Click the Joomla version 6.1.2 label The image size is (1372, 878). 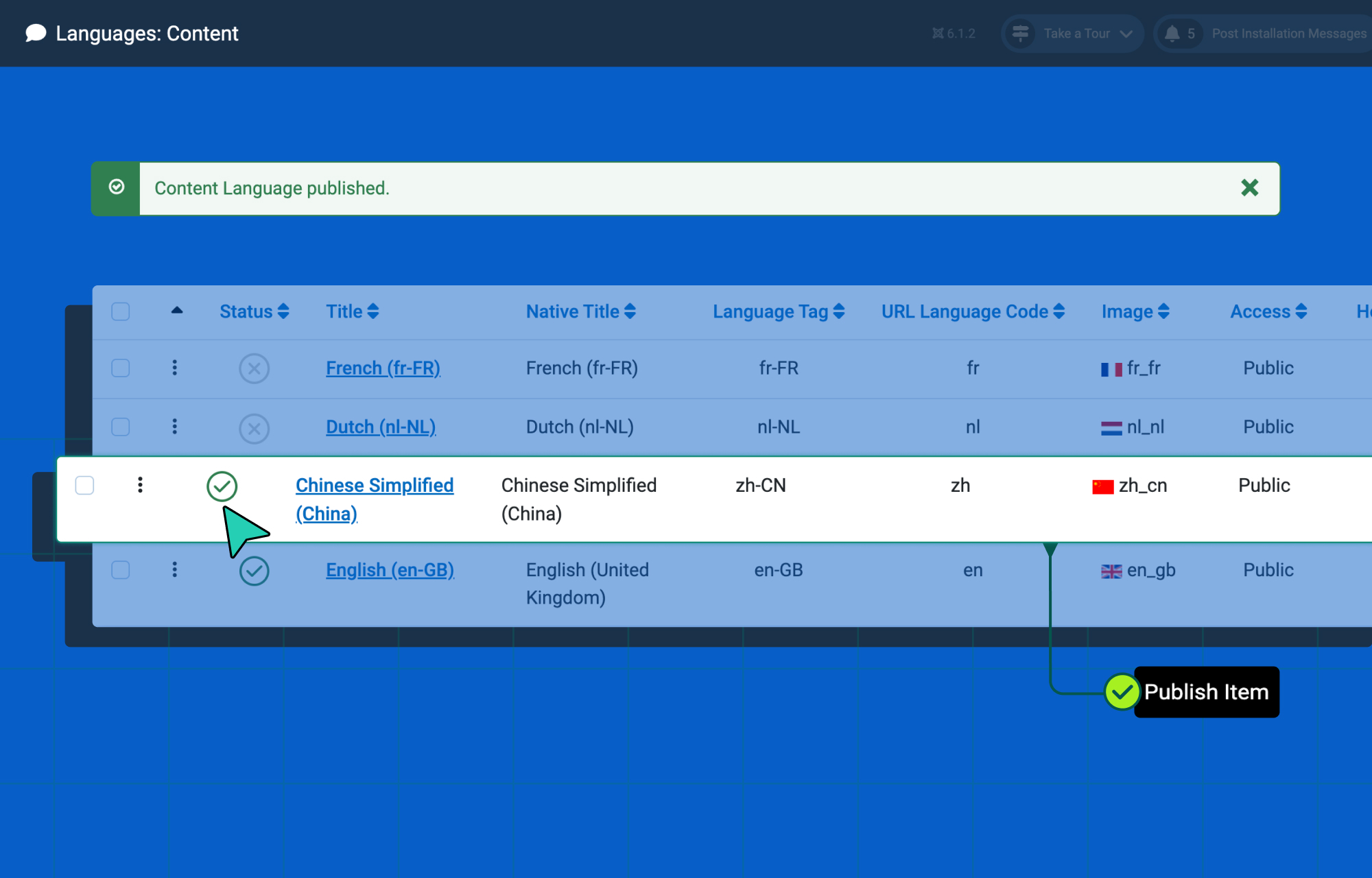tap(954, 33)
